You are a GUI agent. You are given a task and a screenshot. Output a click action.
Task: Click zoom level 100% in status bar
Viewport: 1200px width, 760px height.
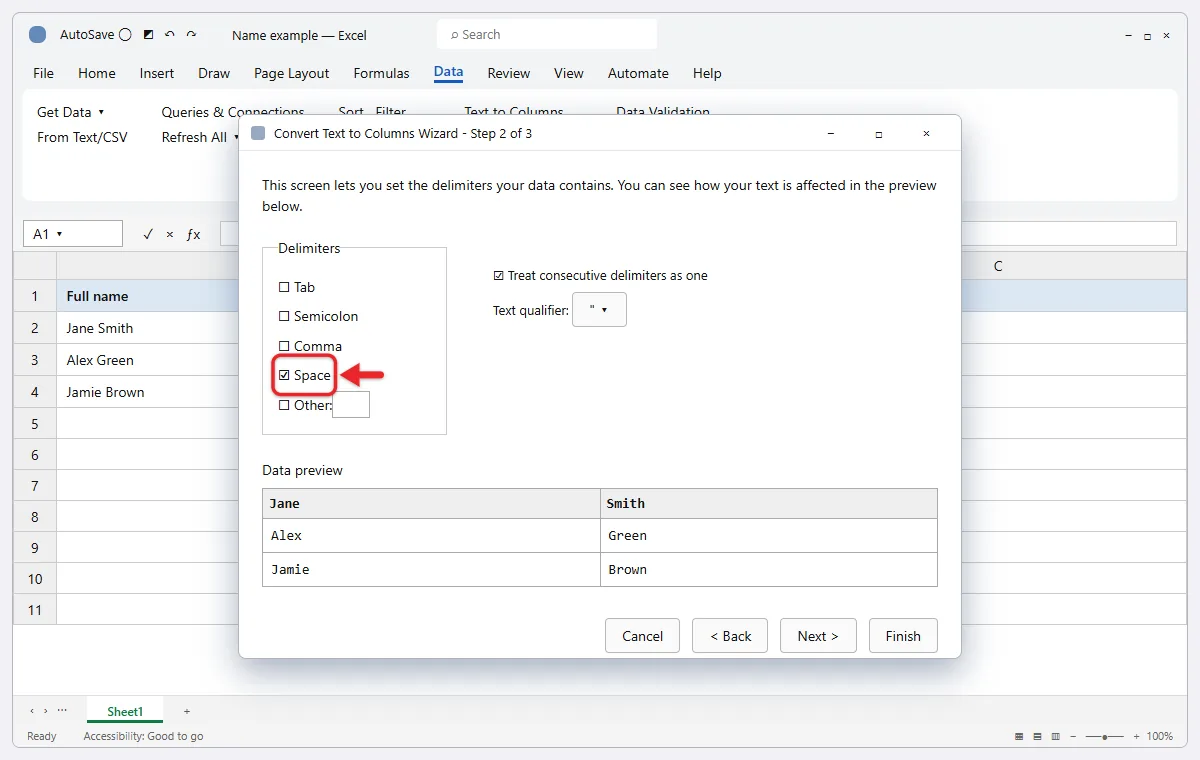coord(1160,736)
